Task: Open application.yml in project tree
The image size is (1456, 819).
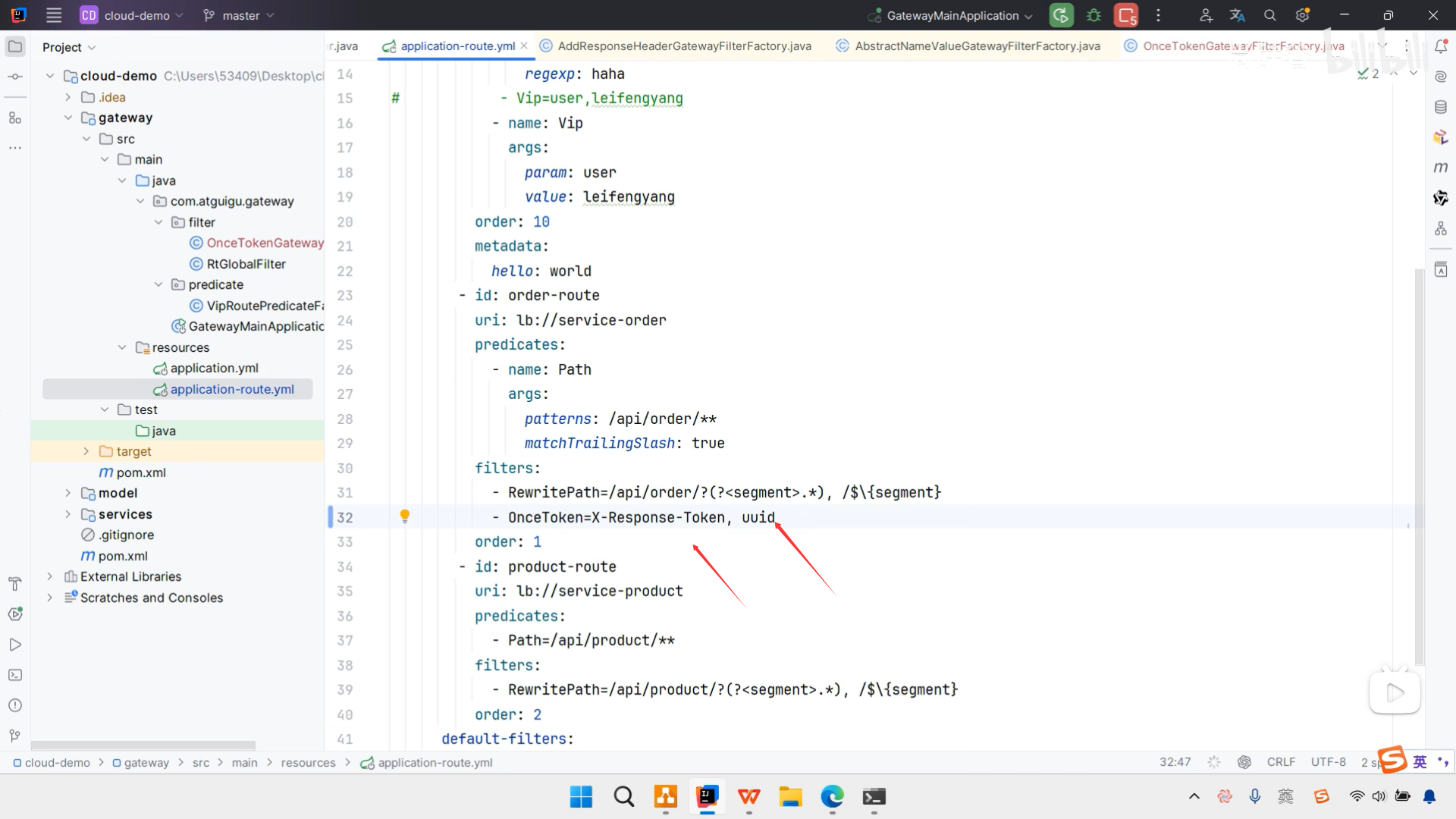Action: pyautogui.click(x=214, y=368)
